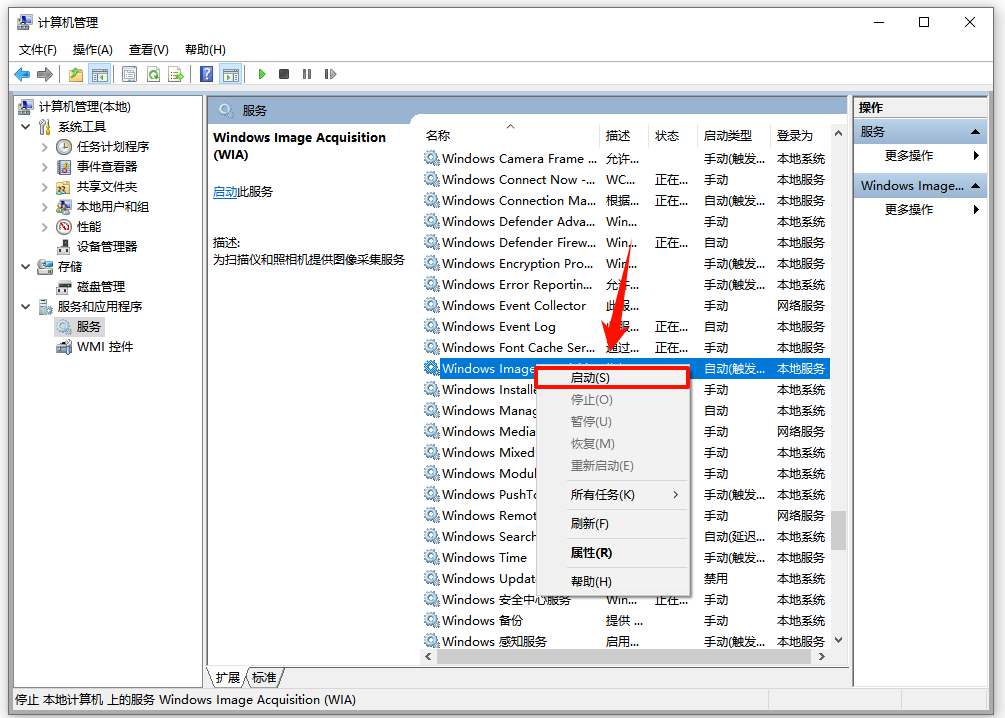This screenshot has width=1005, height=718.
Task: Expand the 共享文件夹 node arrow
Action: pos(44,187)
